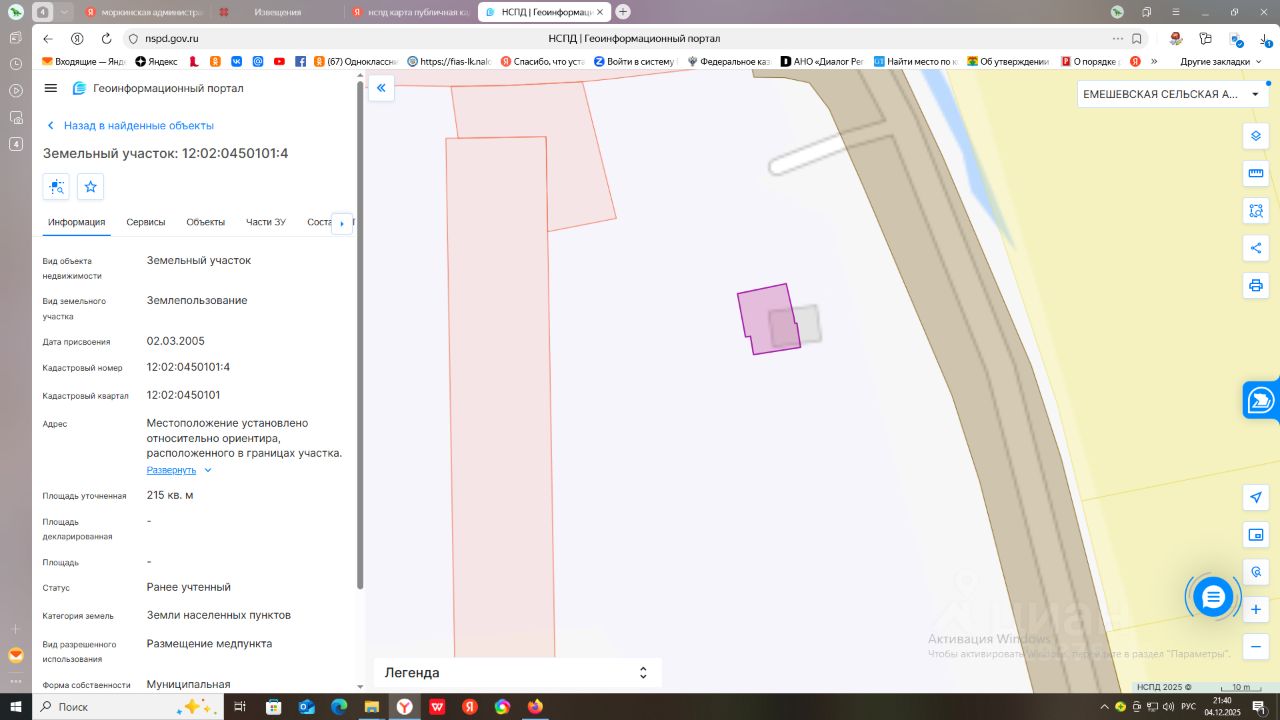Image resolution: width=1280 pixels, height=720 pixels.
Task: Open the map layers panel
Action: coord(1256,136)
